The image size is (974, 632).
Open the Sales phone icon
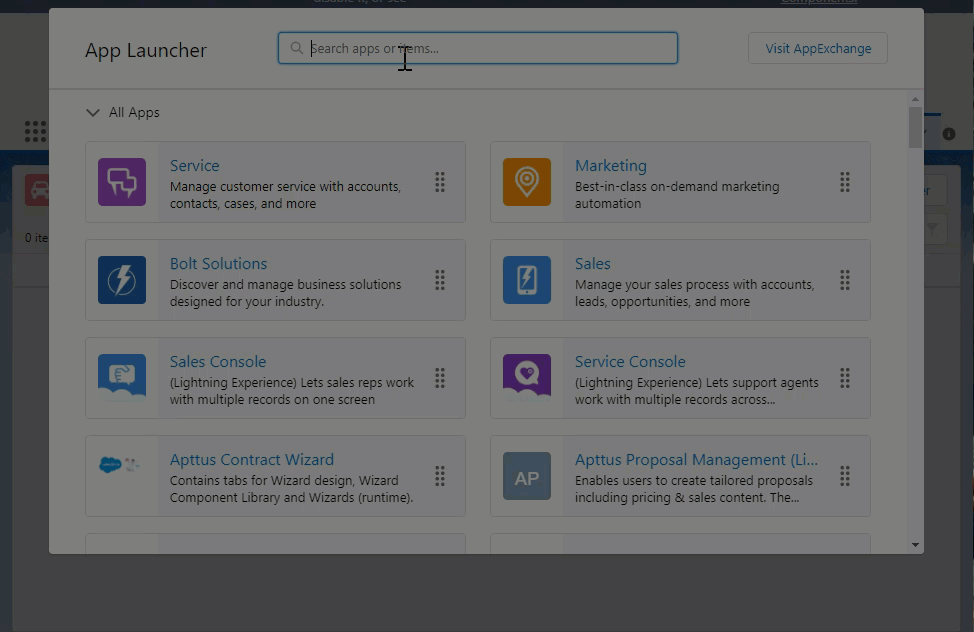[526, 280]
